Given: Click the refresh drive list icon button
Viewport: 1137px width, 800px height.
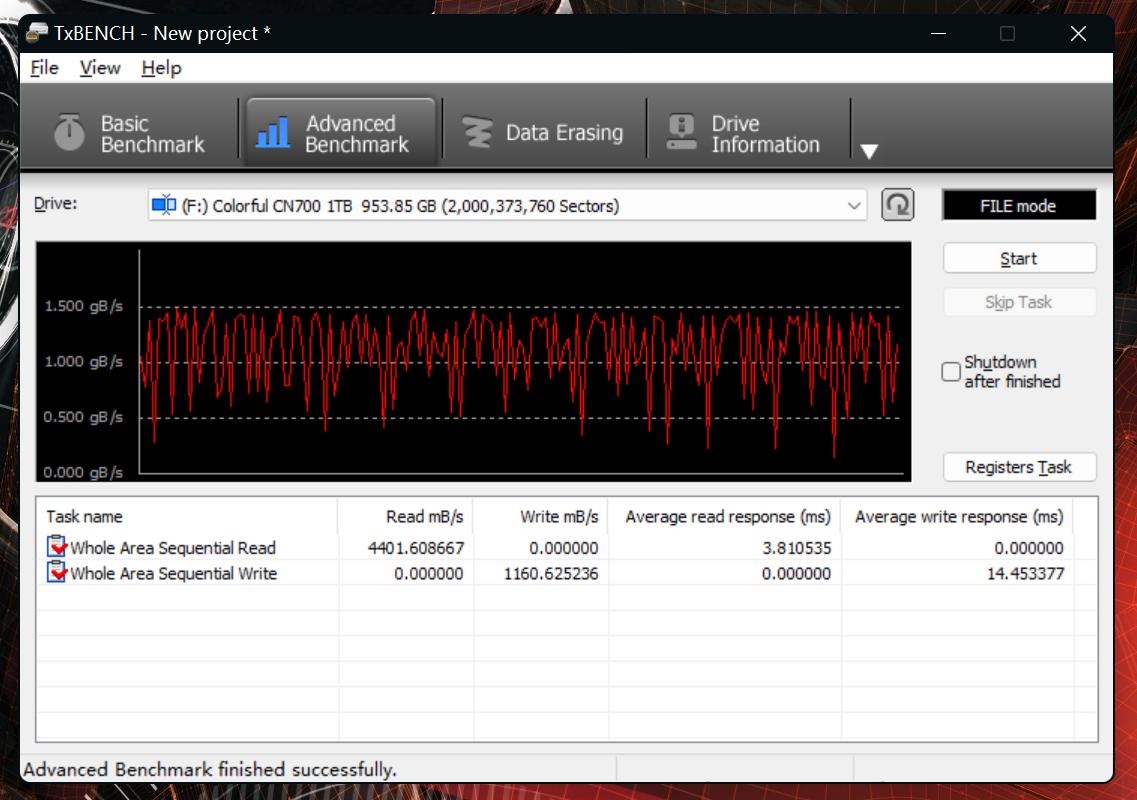Looking at the screenshot, I should click(x=897, y=205).
